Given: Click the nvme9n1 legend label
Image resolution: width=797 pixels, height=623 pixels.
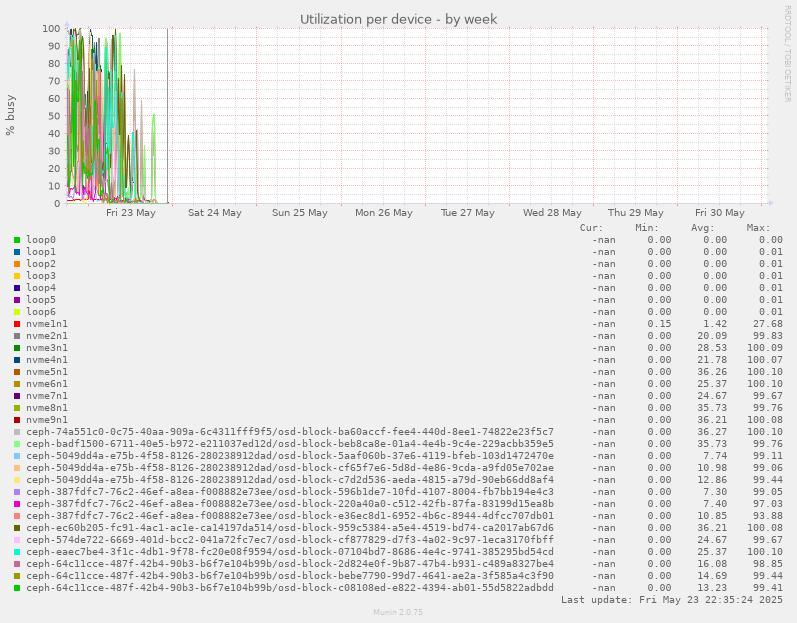Looking at the screenshot, I should pos(47,420).
